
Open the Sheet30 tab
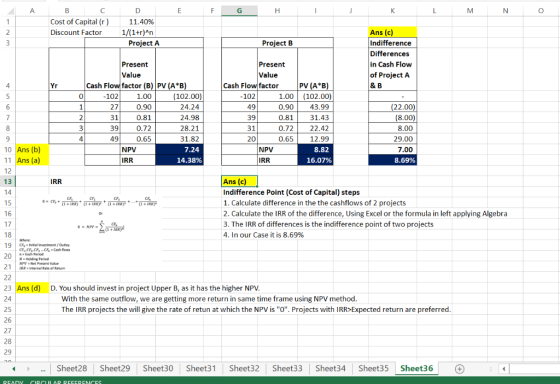(x=158, y=368)
